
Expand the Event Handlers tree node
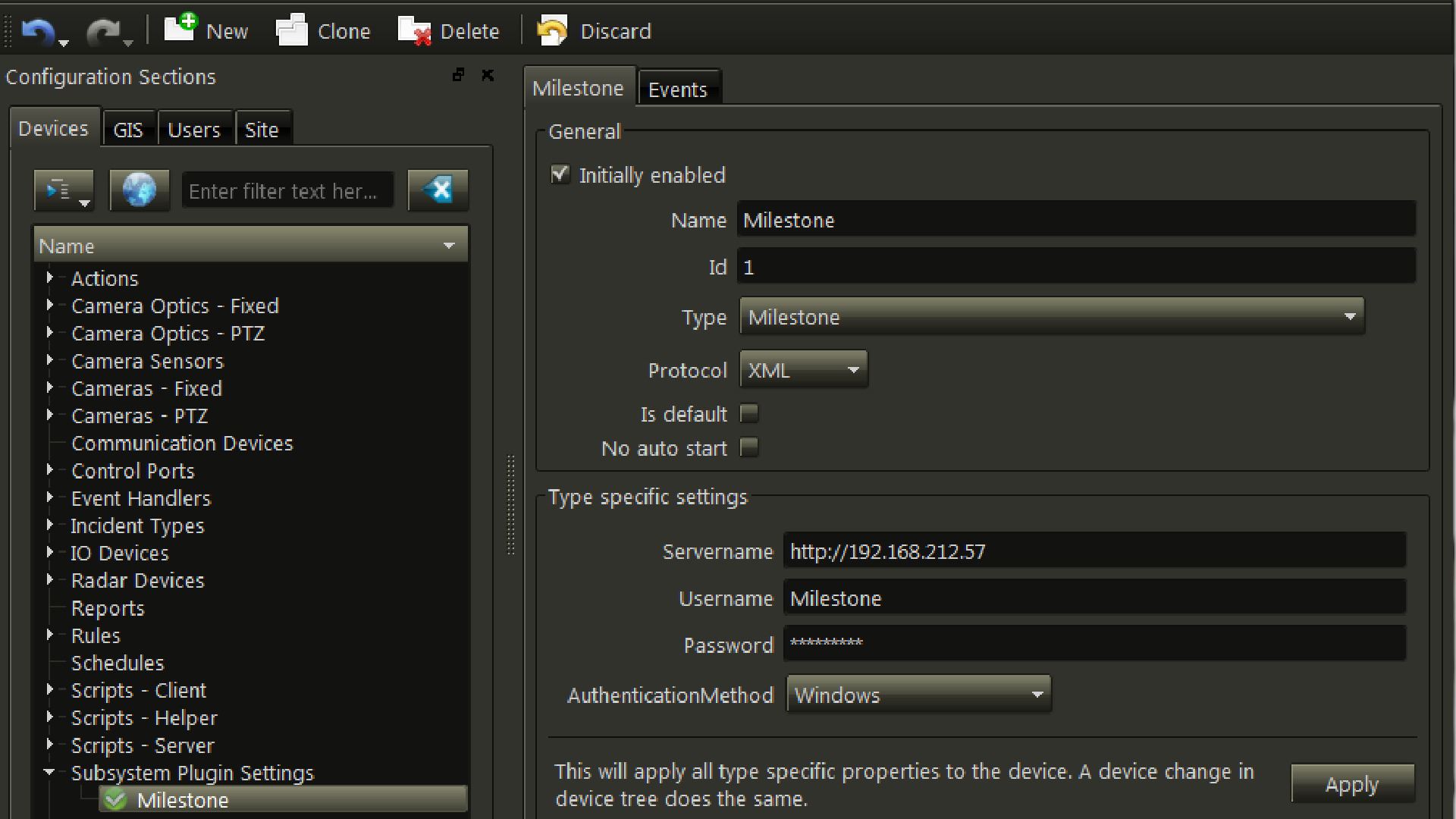[x=50, y=497]
